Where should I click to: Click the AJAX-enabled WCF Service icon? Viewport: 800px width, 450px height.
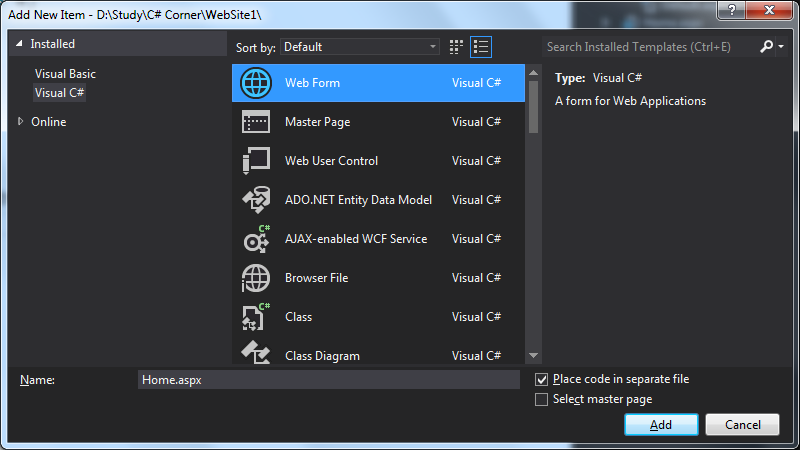pos(256,239)
